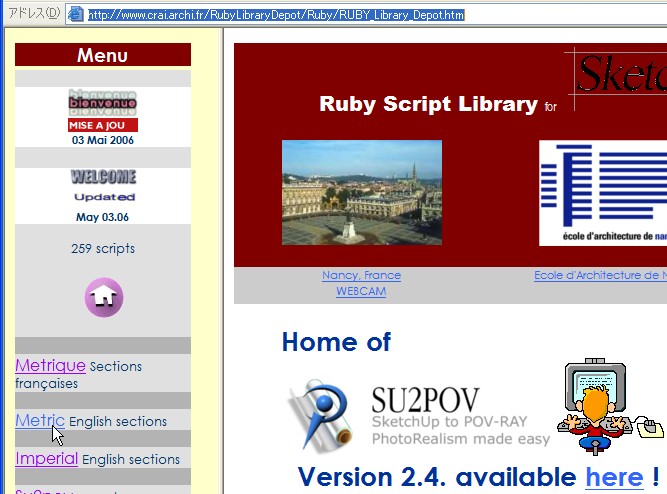
Task: Click the Menu header bar
Action: (x=103, y=54)
